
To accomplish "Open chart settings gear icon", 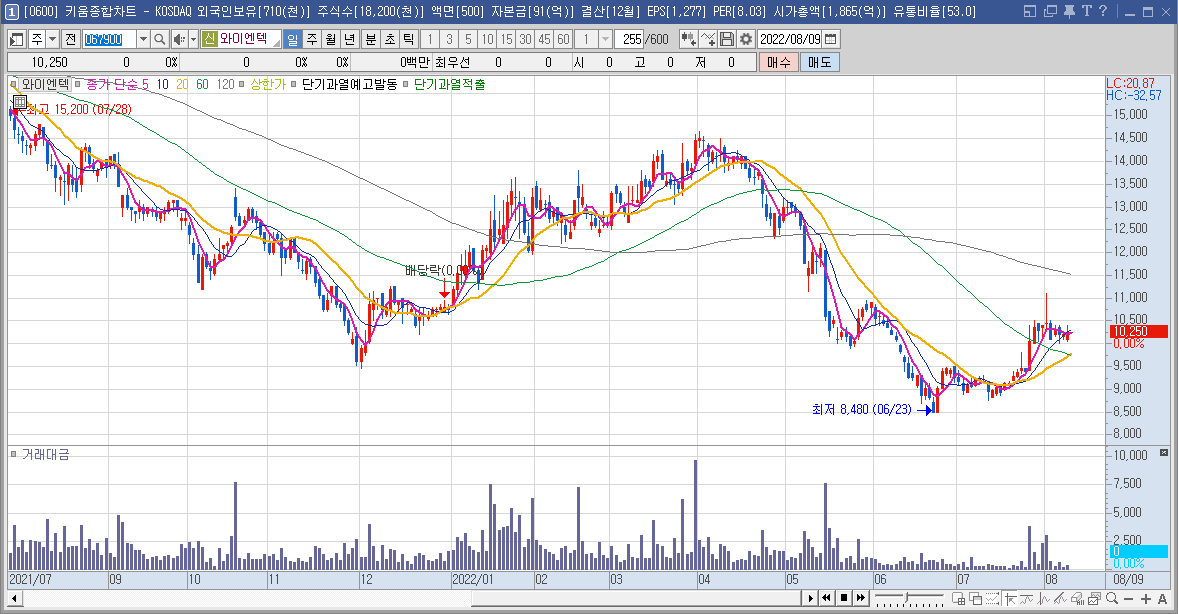I will pyautogui.click(x=746, y=39).
